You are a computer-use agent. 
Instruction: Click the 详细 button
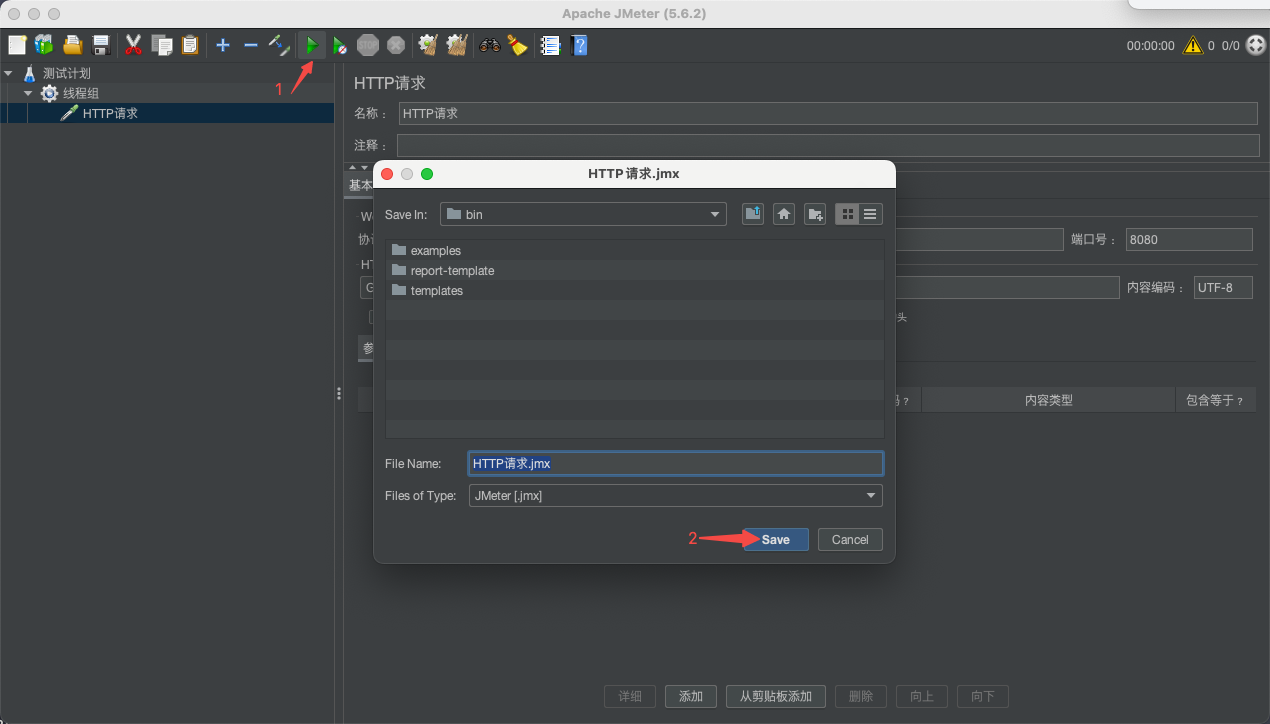click(x=630, y=696)
